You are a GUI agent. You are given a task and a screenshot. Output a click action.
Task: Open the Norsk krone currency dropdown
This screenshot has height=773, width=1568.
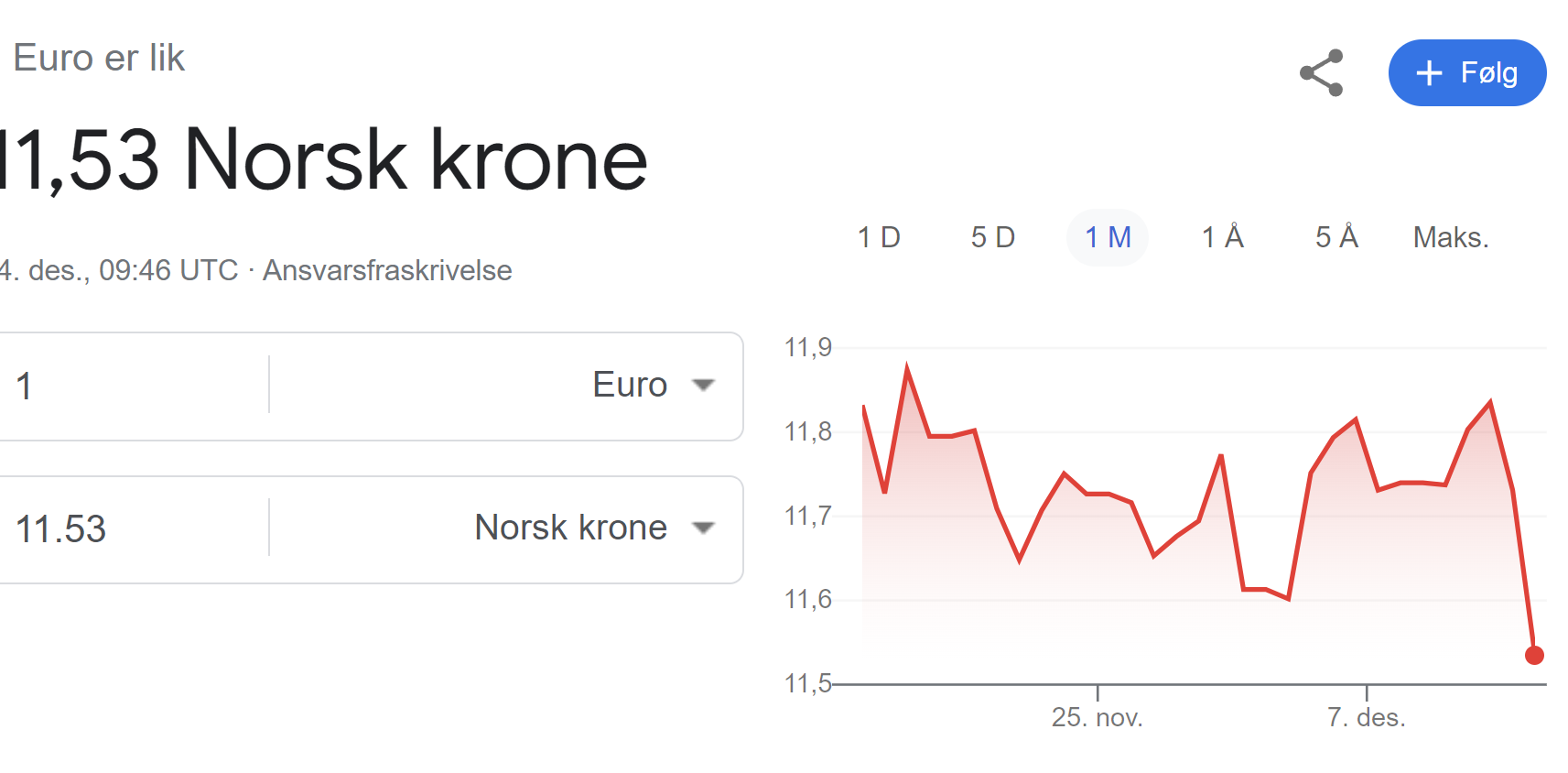point(506,528)
